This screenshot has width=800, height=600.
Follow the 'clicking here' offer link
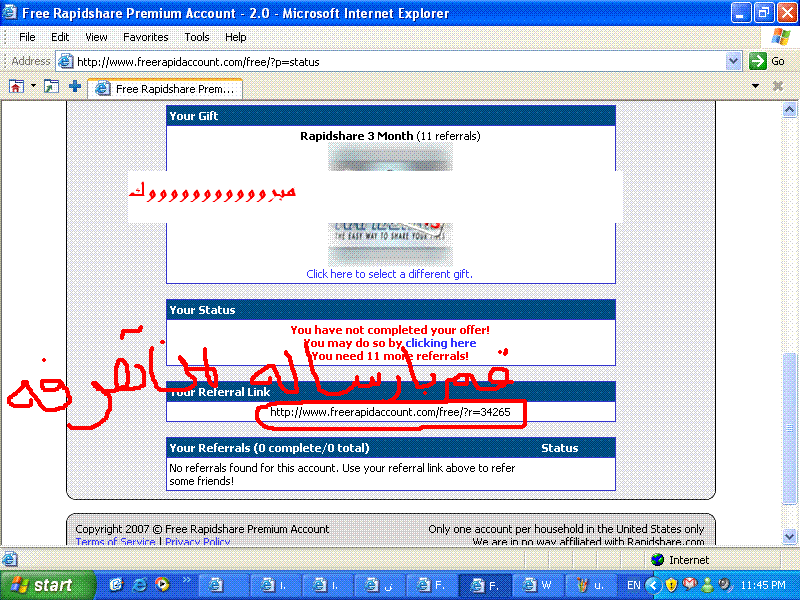(x=440, y=343)
